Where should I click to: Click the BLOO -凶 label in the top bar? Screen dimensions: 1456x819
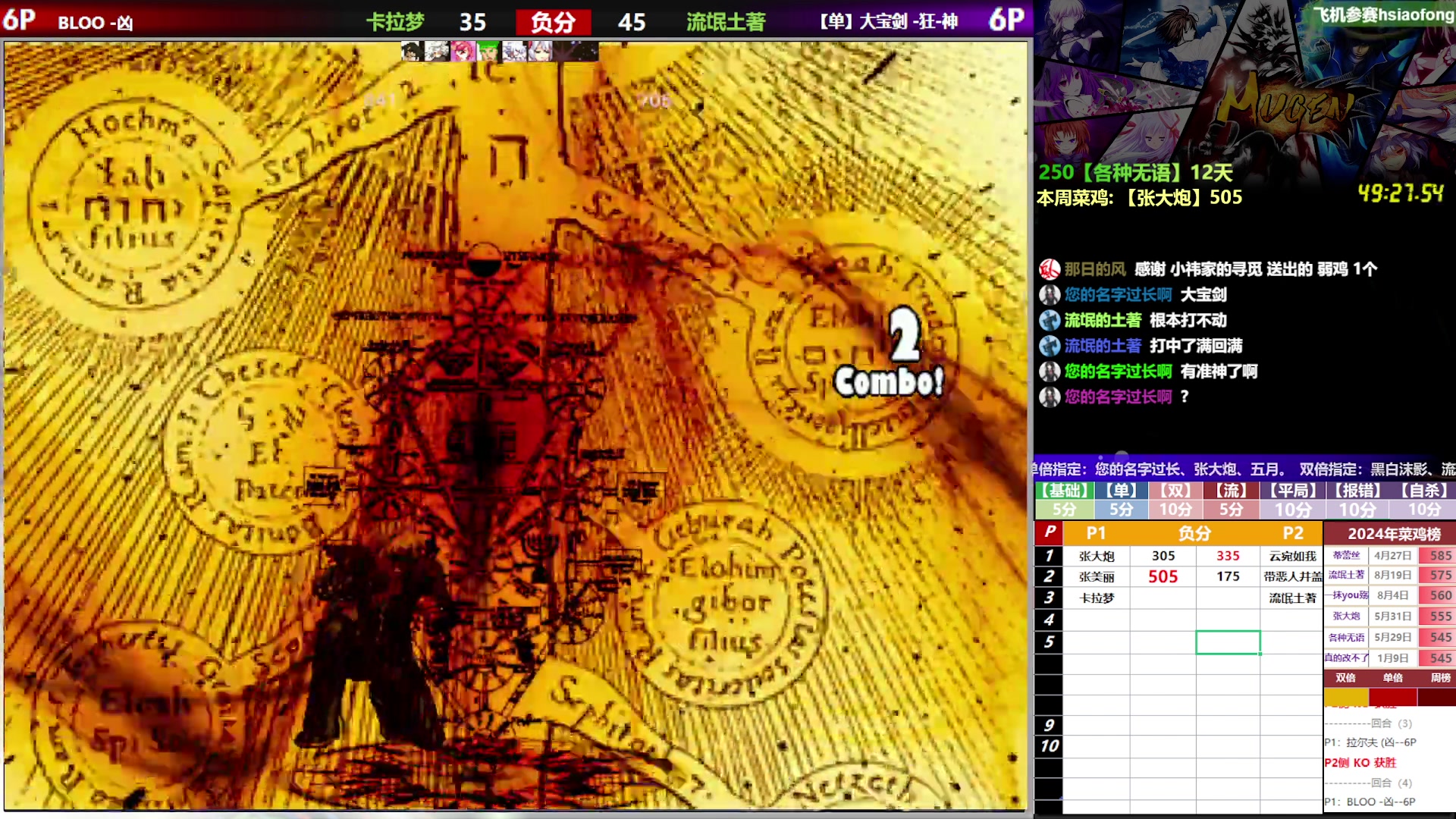[x=96, y=23]
